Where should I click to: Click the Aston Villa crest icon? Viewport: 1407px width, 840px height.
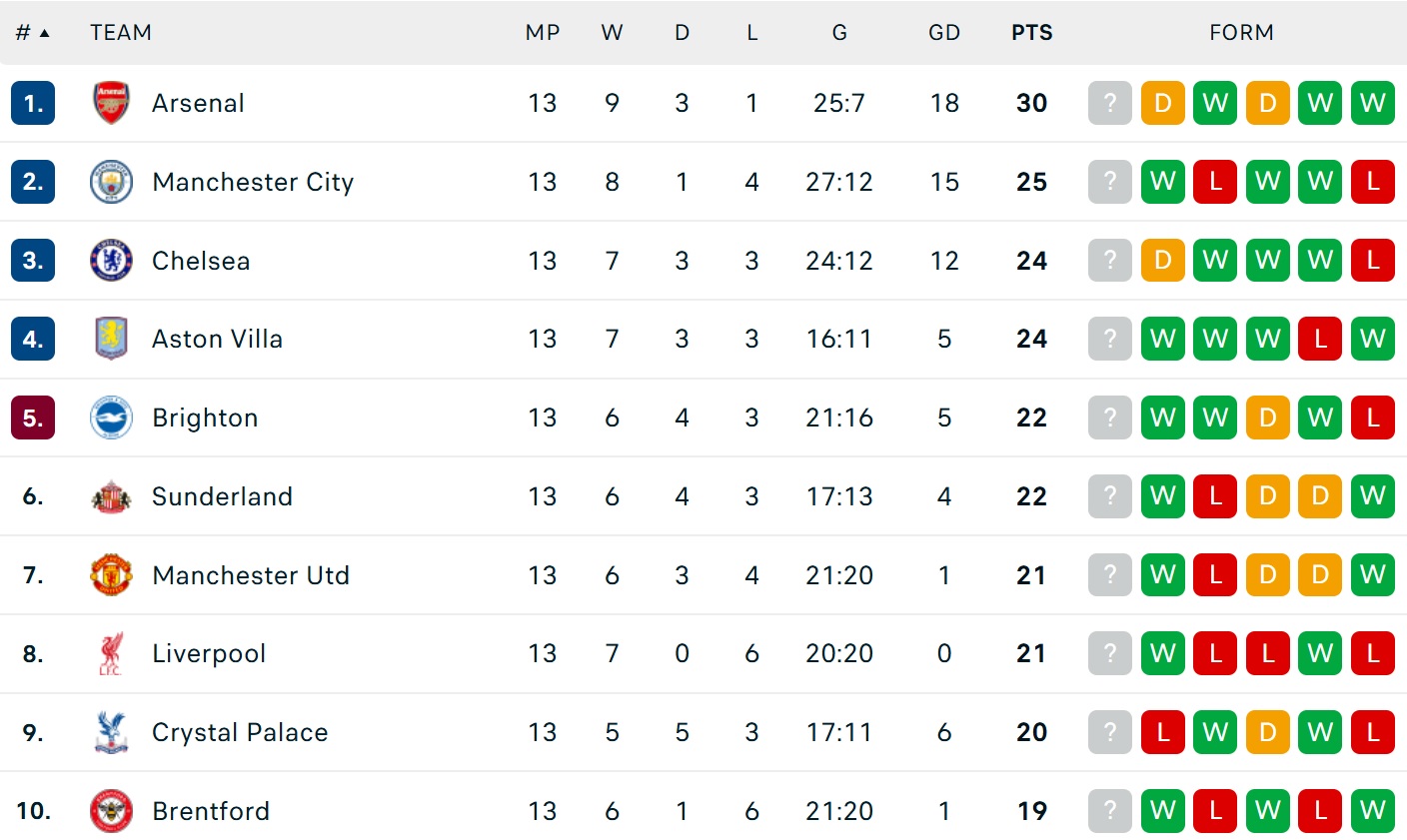[111, 339]
